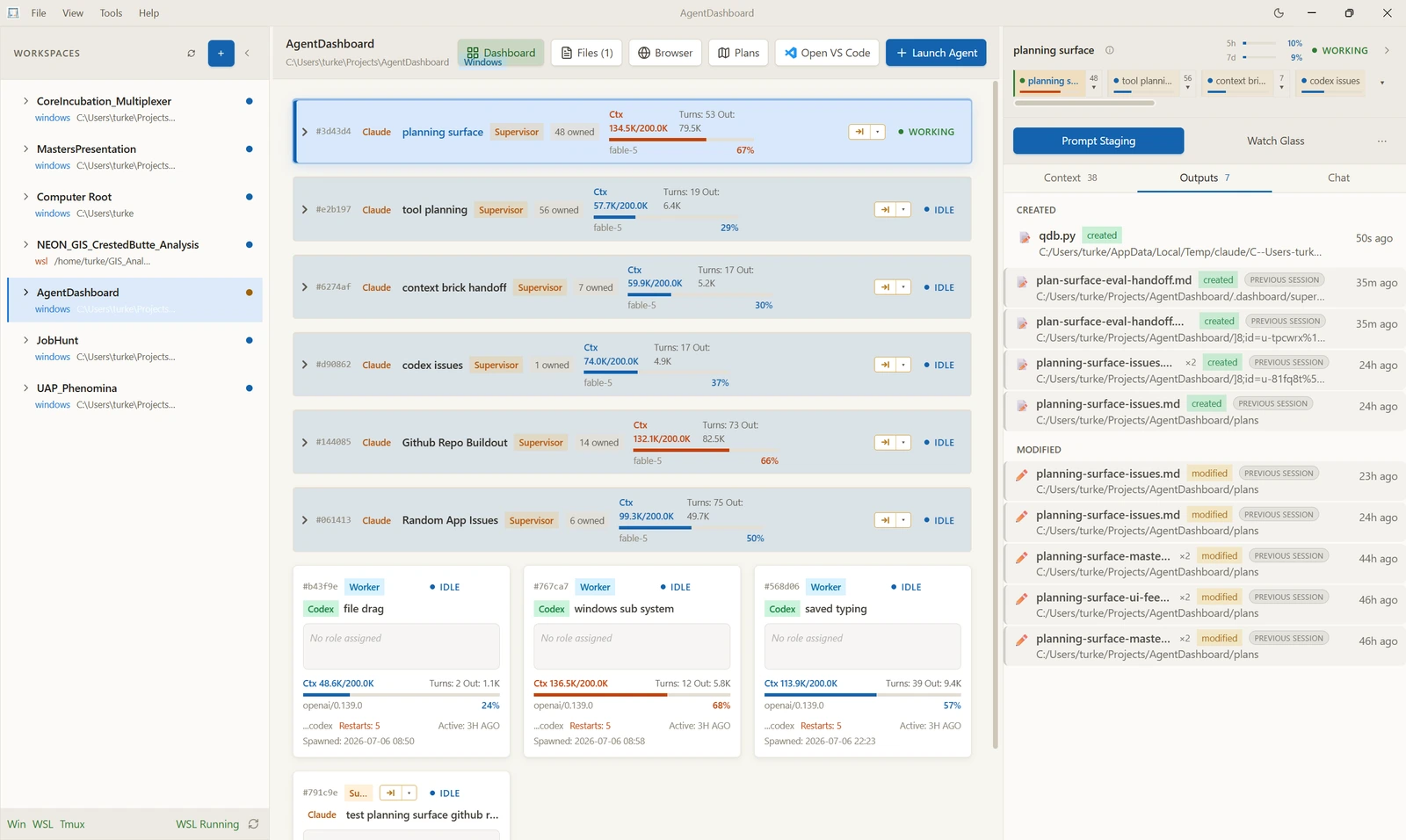
Task: Click send-to icon on Github Repo Buildout row
Action: (886, 443)
